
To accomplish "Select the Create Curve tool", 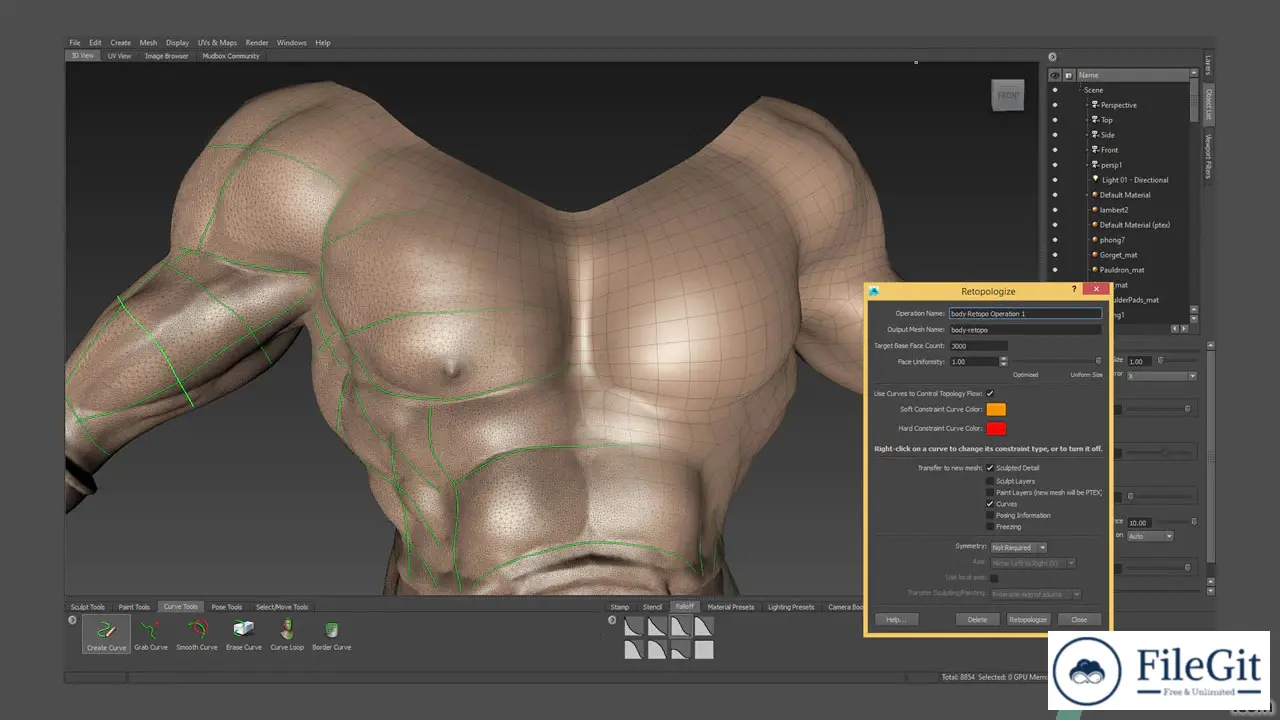I will (x=106, y=634).
